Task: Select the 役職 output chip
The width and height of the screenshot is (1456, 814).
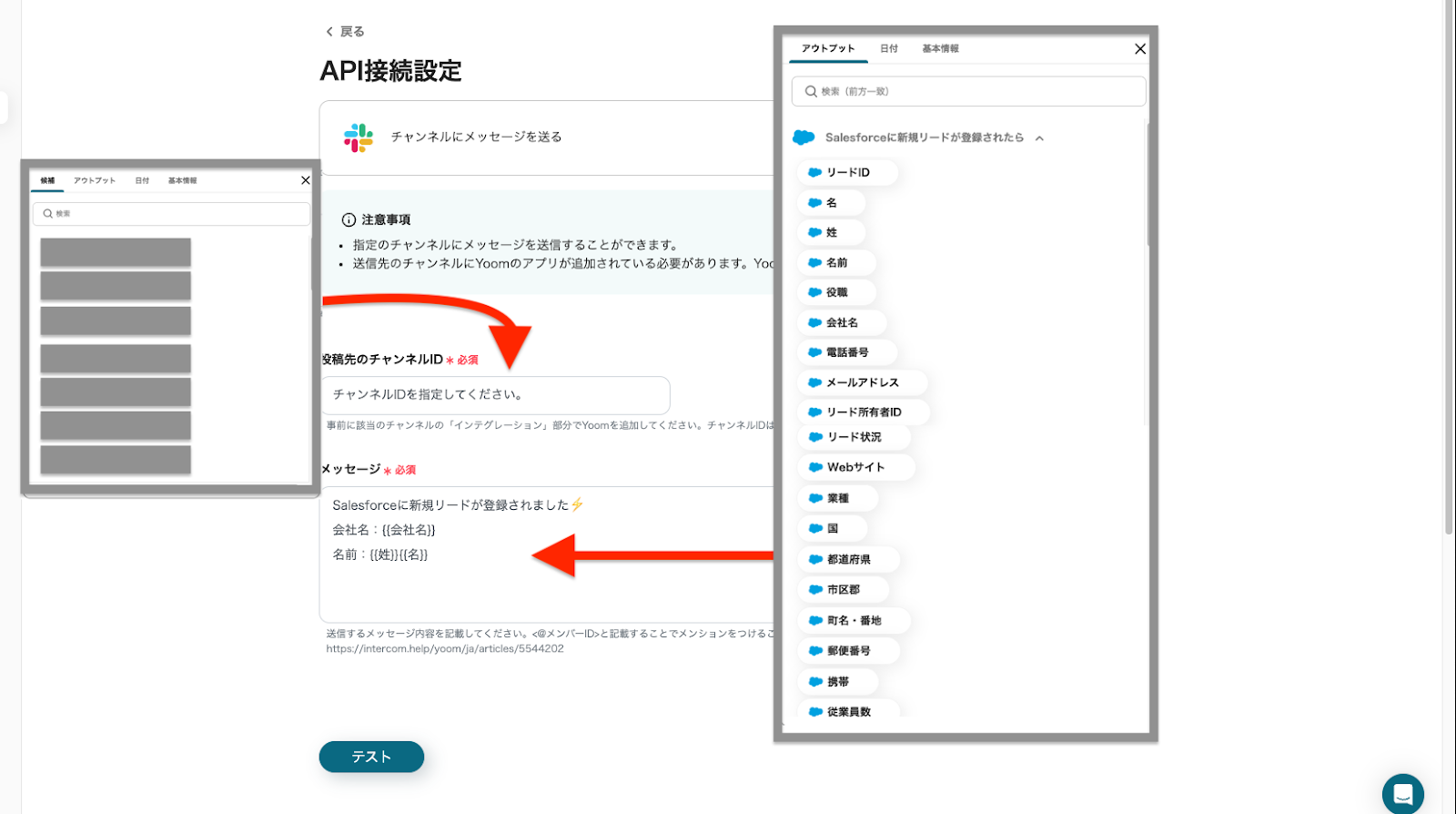Action: click(x=836, y=292)
